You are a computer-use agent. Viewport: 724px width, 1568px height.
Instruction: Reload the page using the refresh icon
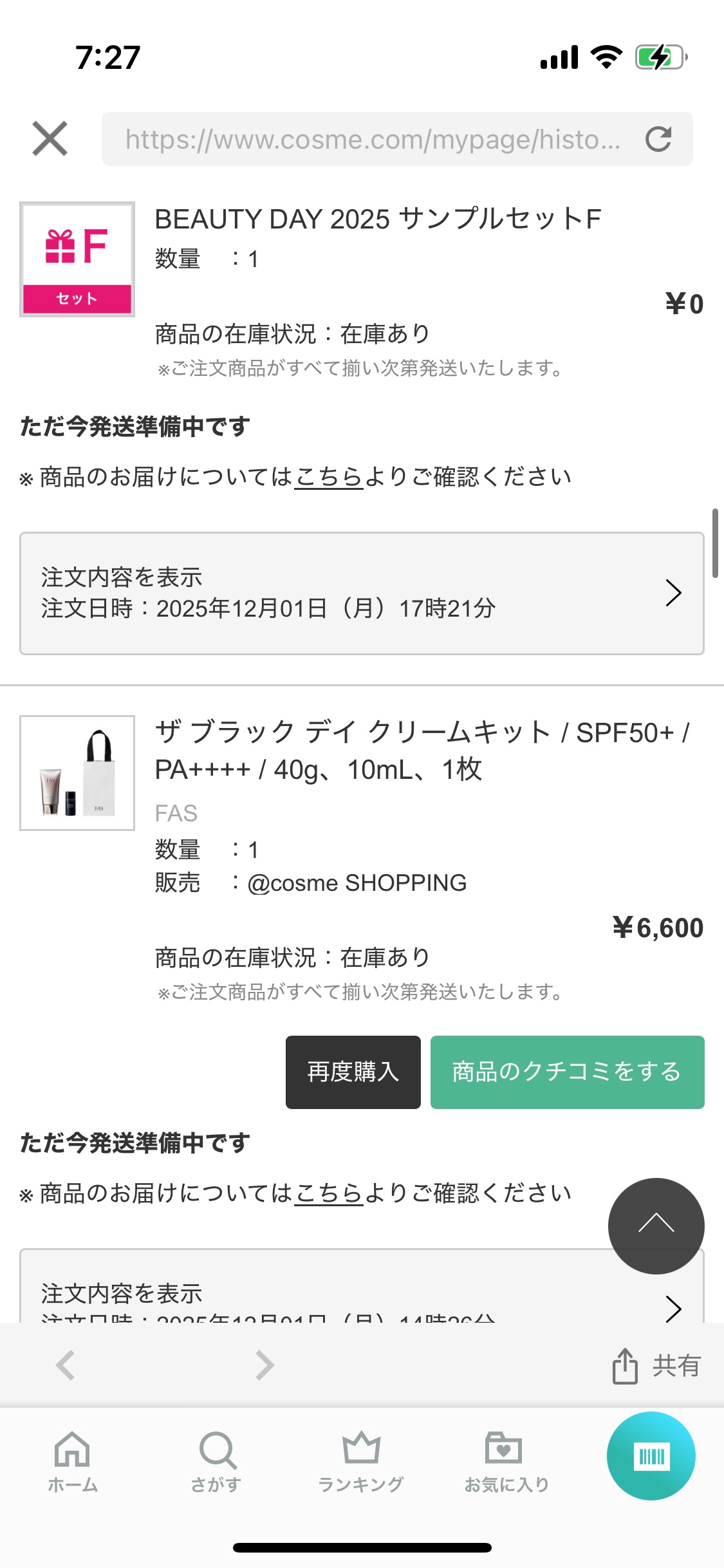point(658,139)
